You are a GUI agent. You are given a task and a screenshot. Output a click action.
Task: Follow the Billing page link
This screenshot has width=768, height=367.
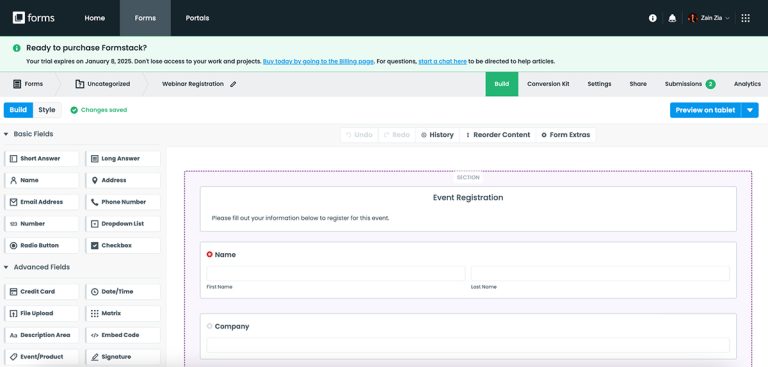point(318,62)
